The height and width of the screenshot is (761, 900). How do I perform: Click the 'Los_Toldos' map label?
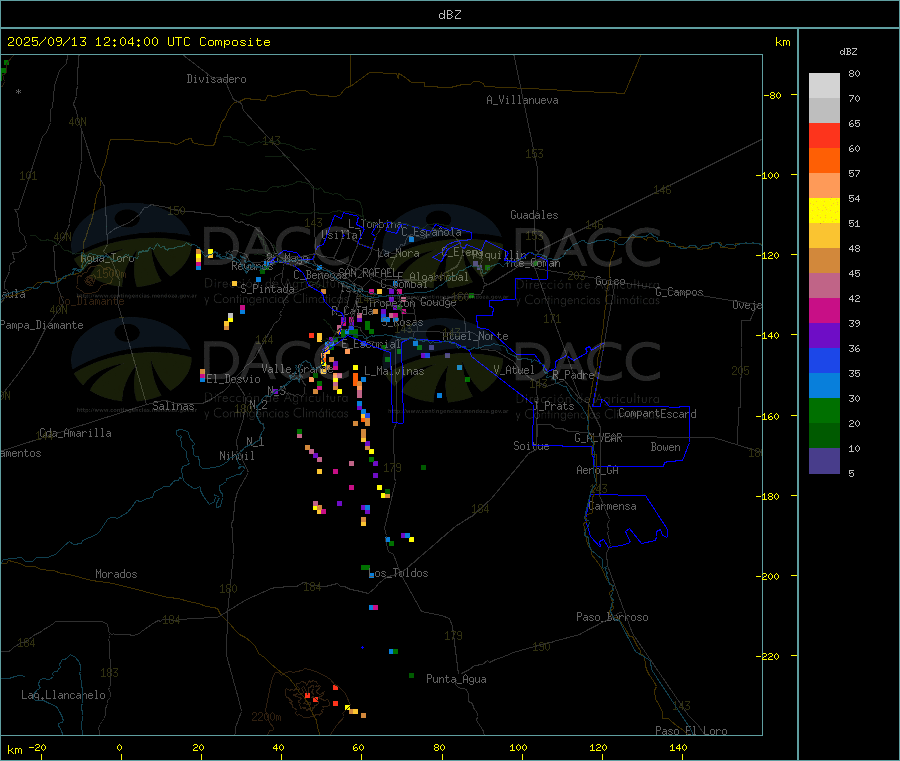click(398, 573)
